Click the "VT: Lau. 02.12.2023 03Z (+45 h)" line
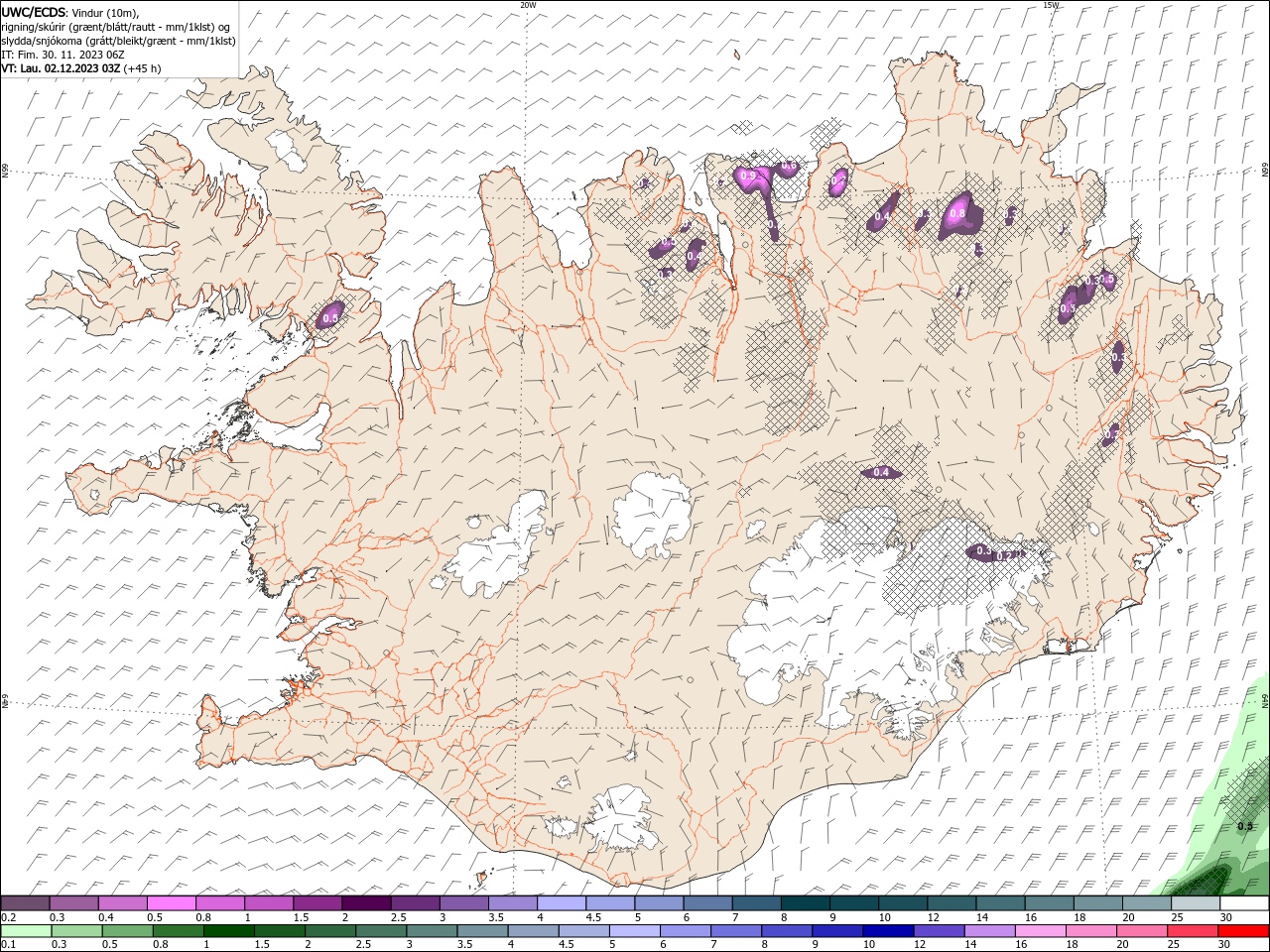The height and width of the screenshot is (952, 1270). tap(81, 68)
